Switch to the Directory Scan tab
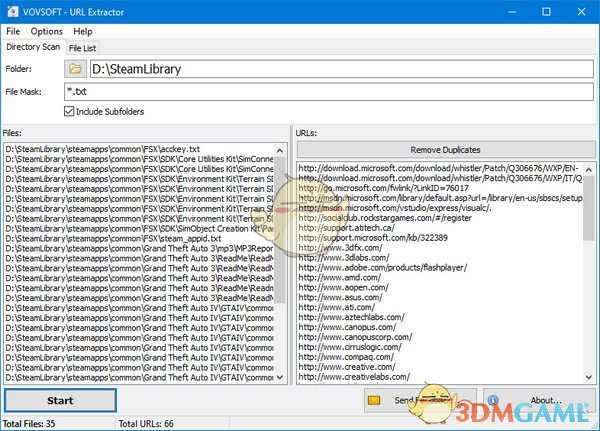Image resolution: width=600 pixels, height=431 pixels. [x=33, y=47]
